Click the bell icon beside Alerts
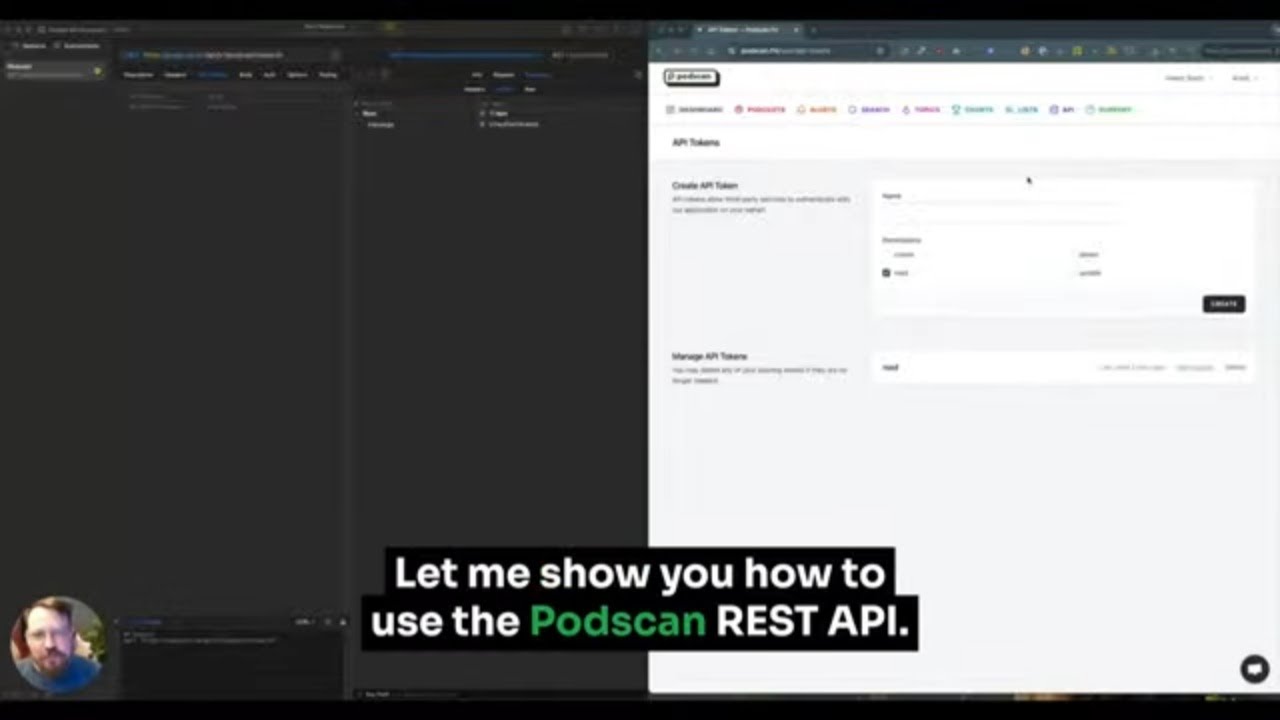This screenshot has width=1280, height=720. (801, 110)
